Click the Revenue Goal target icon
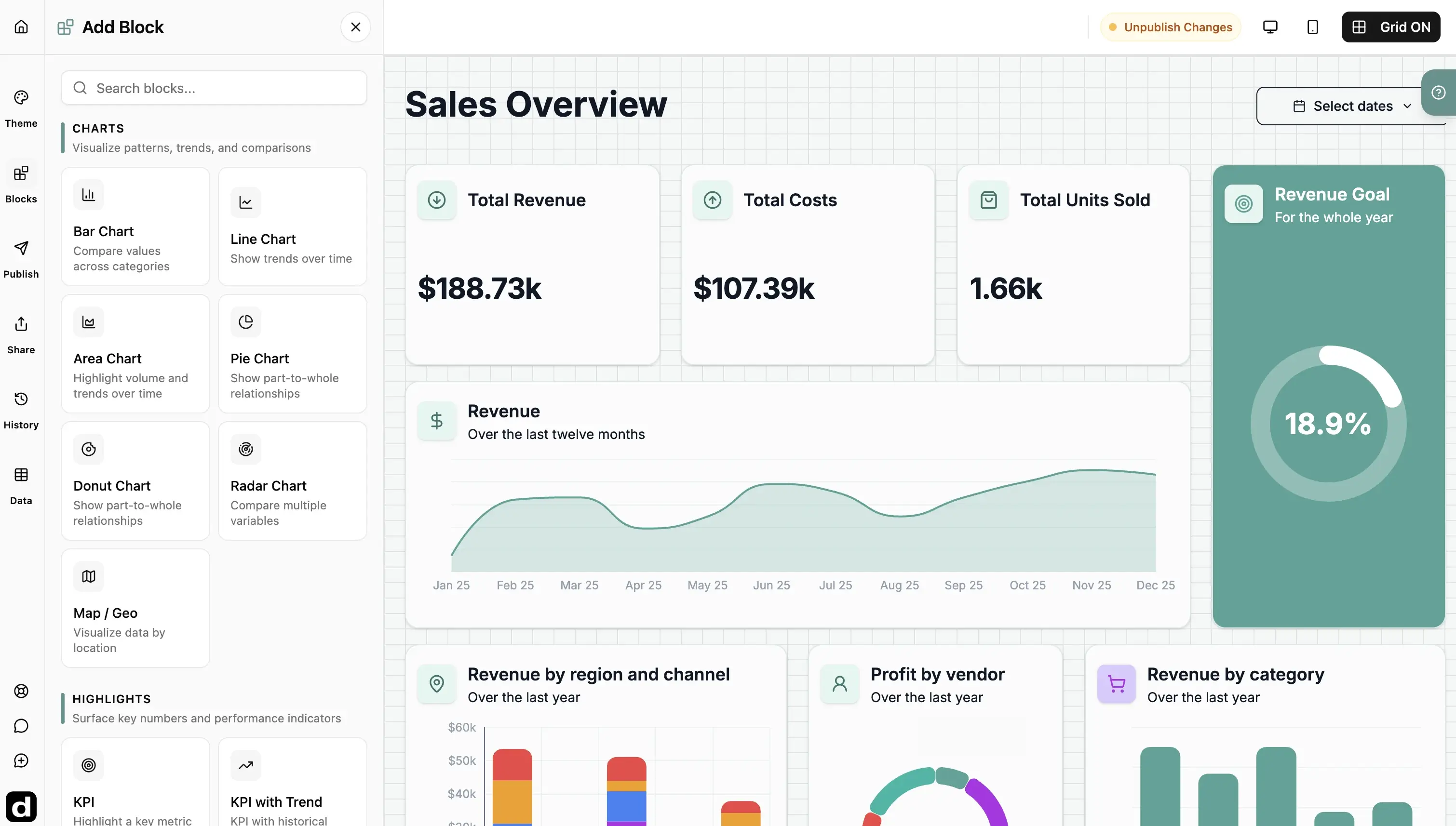The width and height of the screenshot is (1456, 826). coord(1243,204)
